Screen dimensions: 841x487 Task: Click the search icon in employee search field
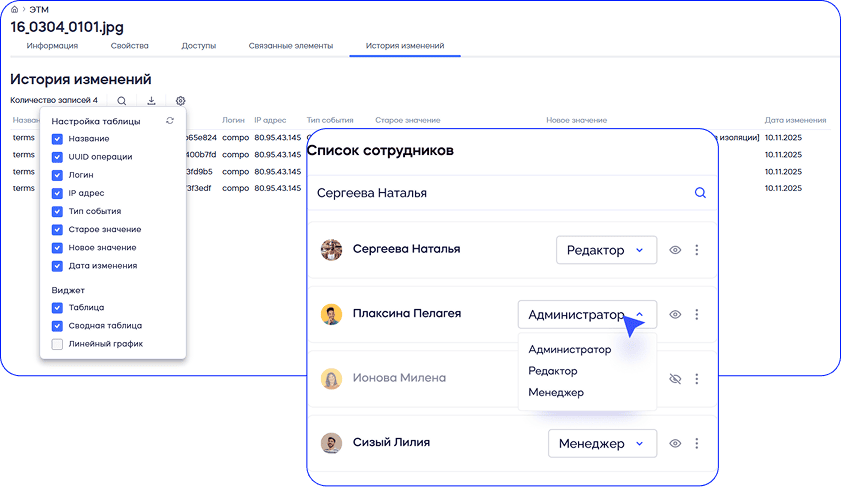pos(700,193)
